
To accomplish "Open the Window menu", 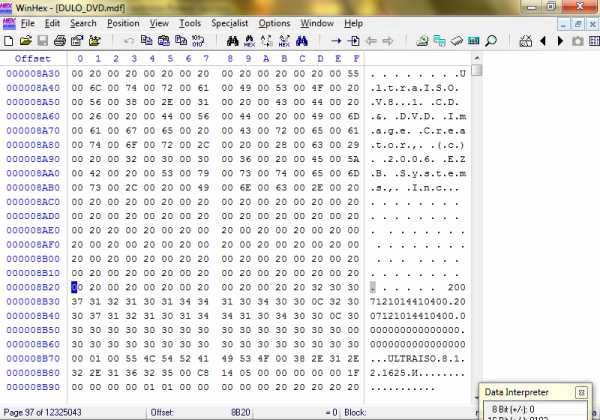I will 317,23.
